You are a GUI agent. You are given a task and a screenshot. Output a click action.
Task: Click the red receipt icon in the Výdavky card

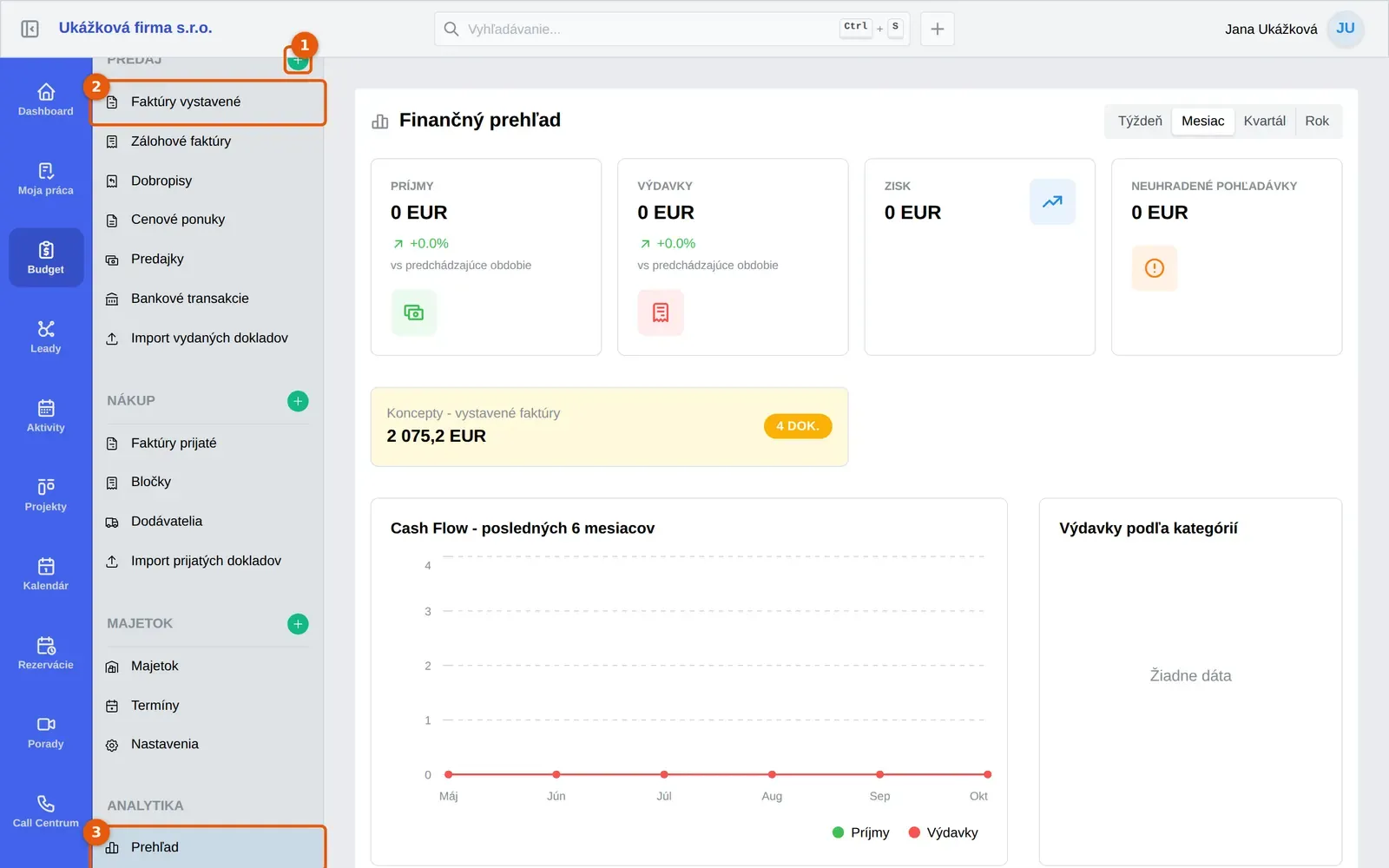[x=661, y=312]
